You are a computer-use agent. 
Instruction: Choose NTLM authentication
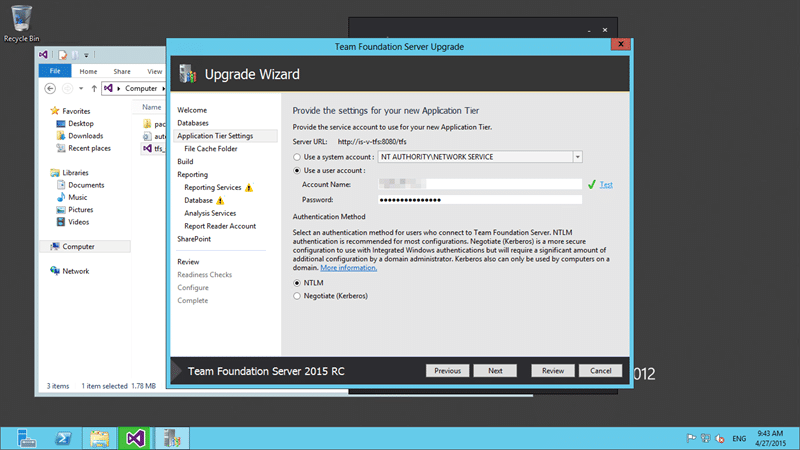pos(297,283)
